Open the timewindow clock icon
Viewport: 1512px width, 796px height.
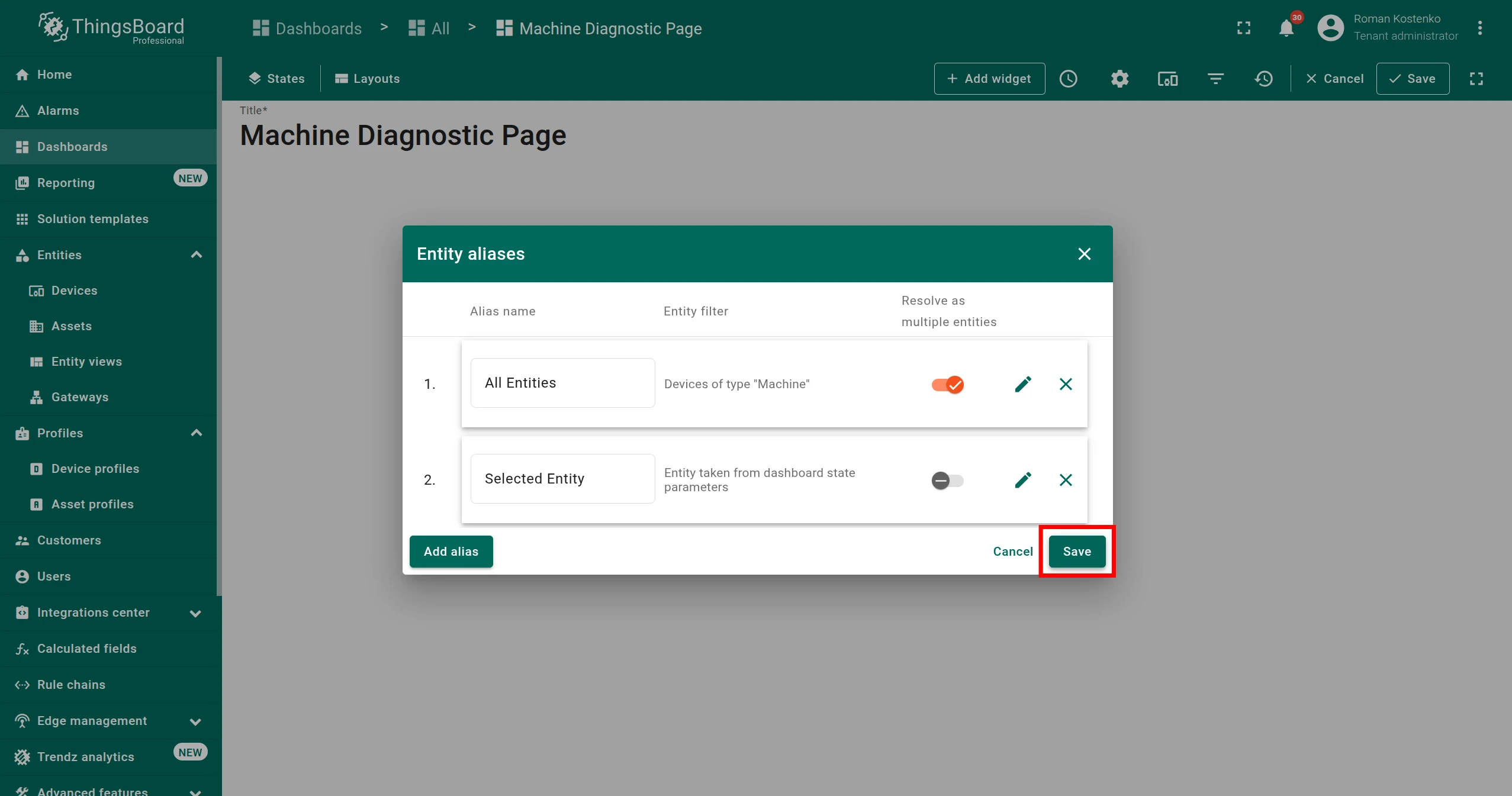(x=1069, y=79)
